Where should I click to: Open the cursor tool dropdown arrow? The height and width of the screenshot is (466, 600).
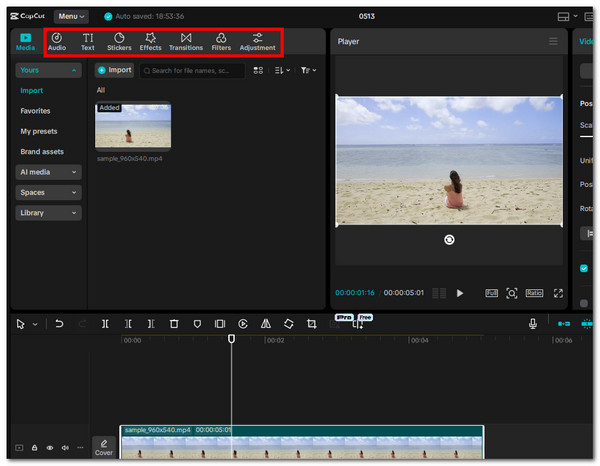point(35,324)
